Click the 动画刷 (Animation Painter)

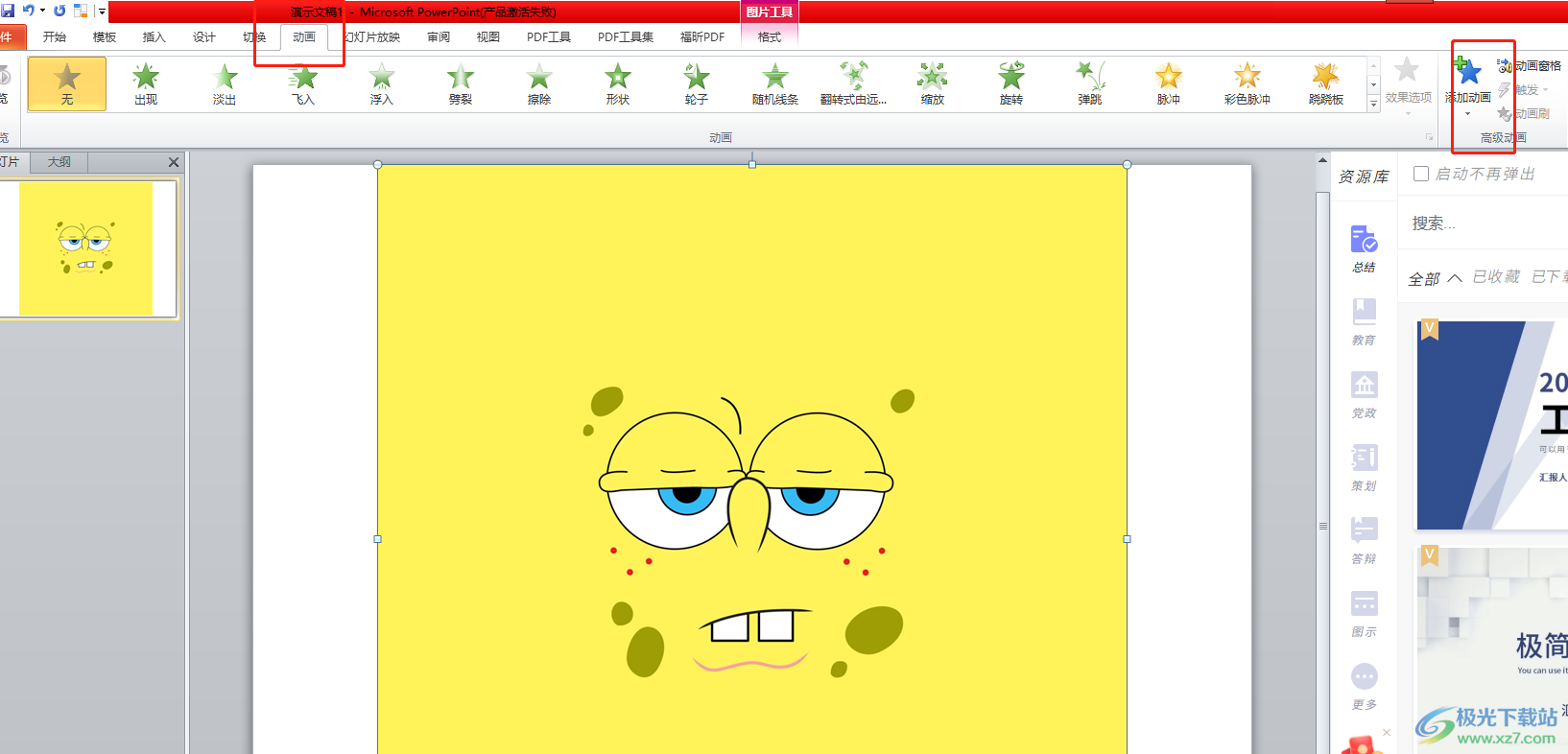pos(1523,113)
